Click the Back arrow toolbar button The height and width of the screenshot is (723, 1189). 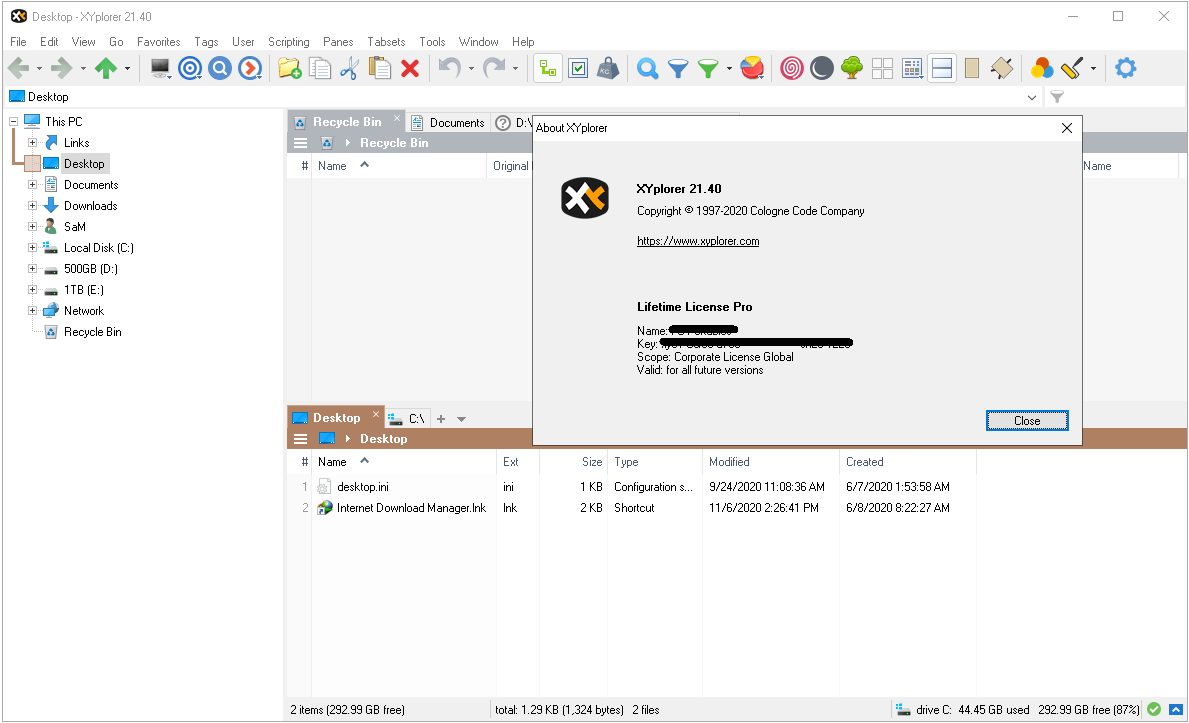(x=18, y=68)
